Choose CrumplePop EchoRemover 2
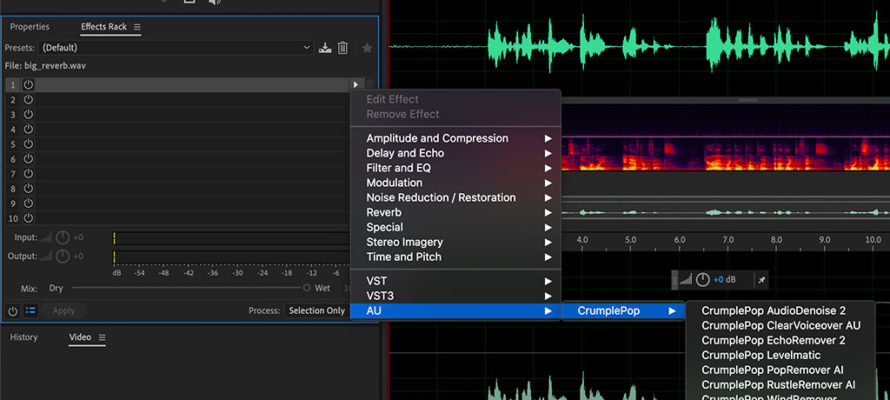This screenshot has height=400, width=890. coord(780,340)
